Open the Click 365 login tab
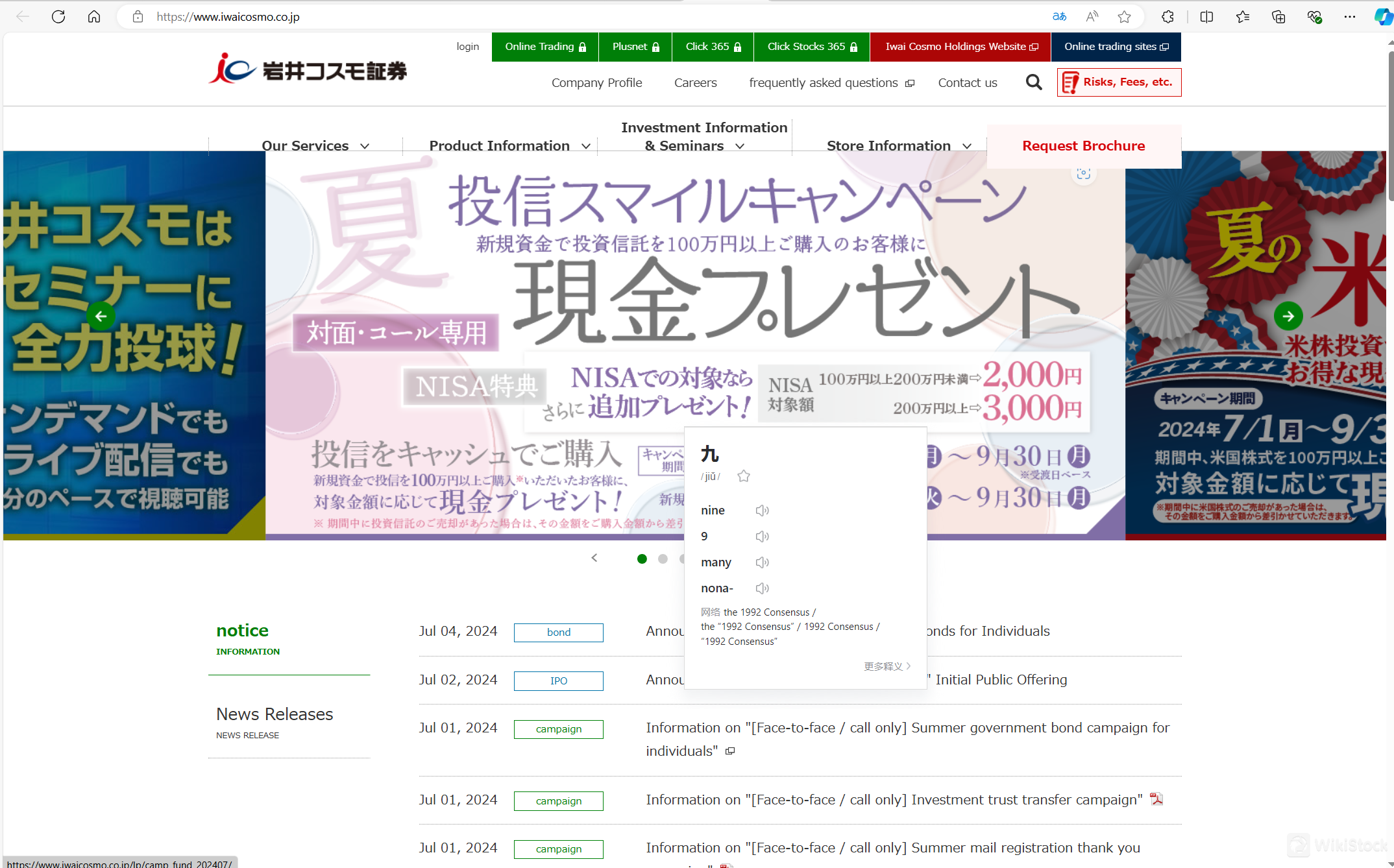The width and height of the screenshot is (1394, 868). (x=713, y=47)
